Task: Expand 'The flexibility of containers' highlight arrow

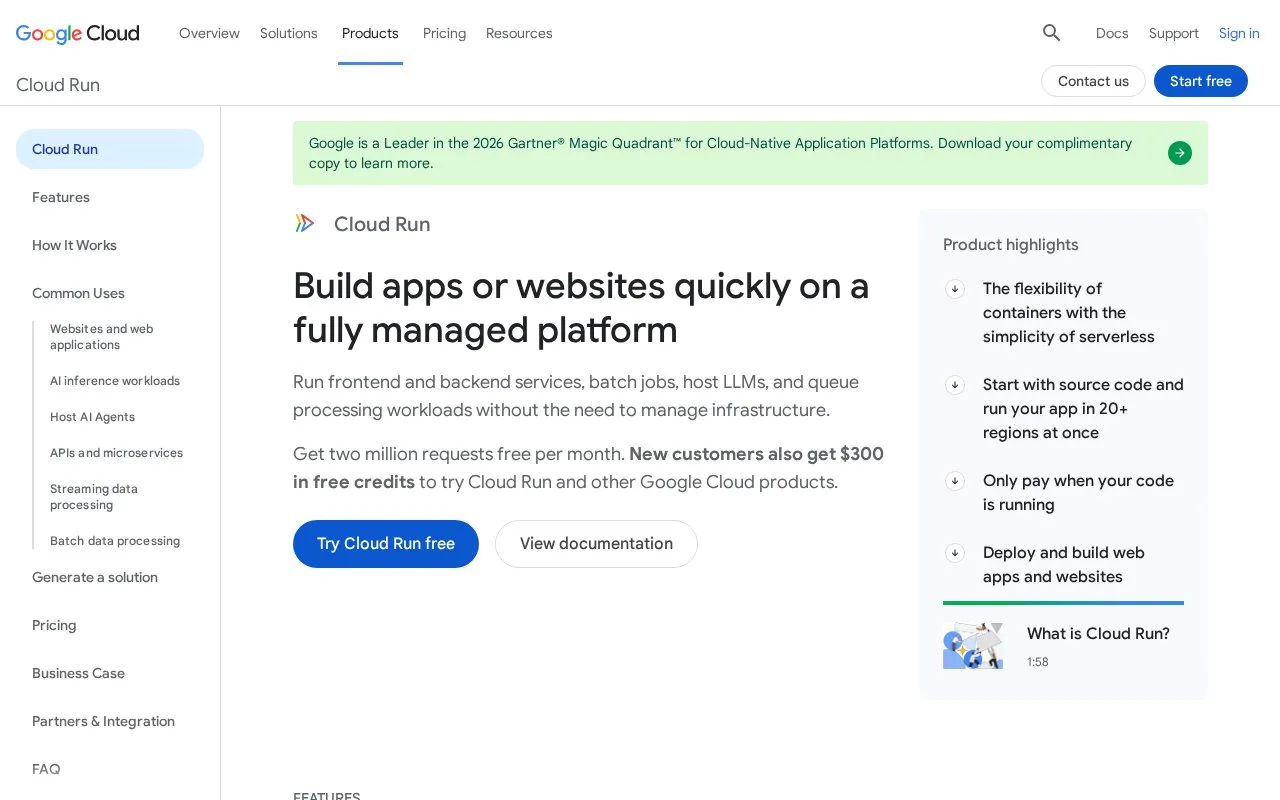Action: (x=955, y=289)
